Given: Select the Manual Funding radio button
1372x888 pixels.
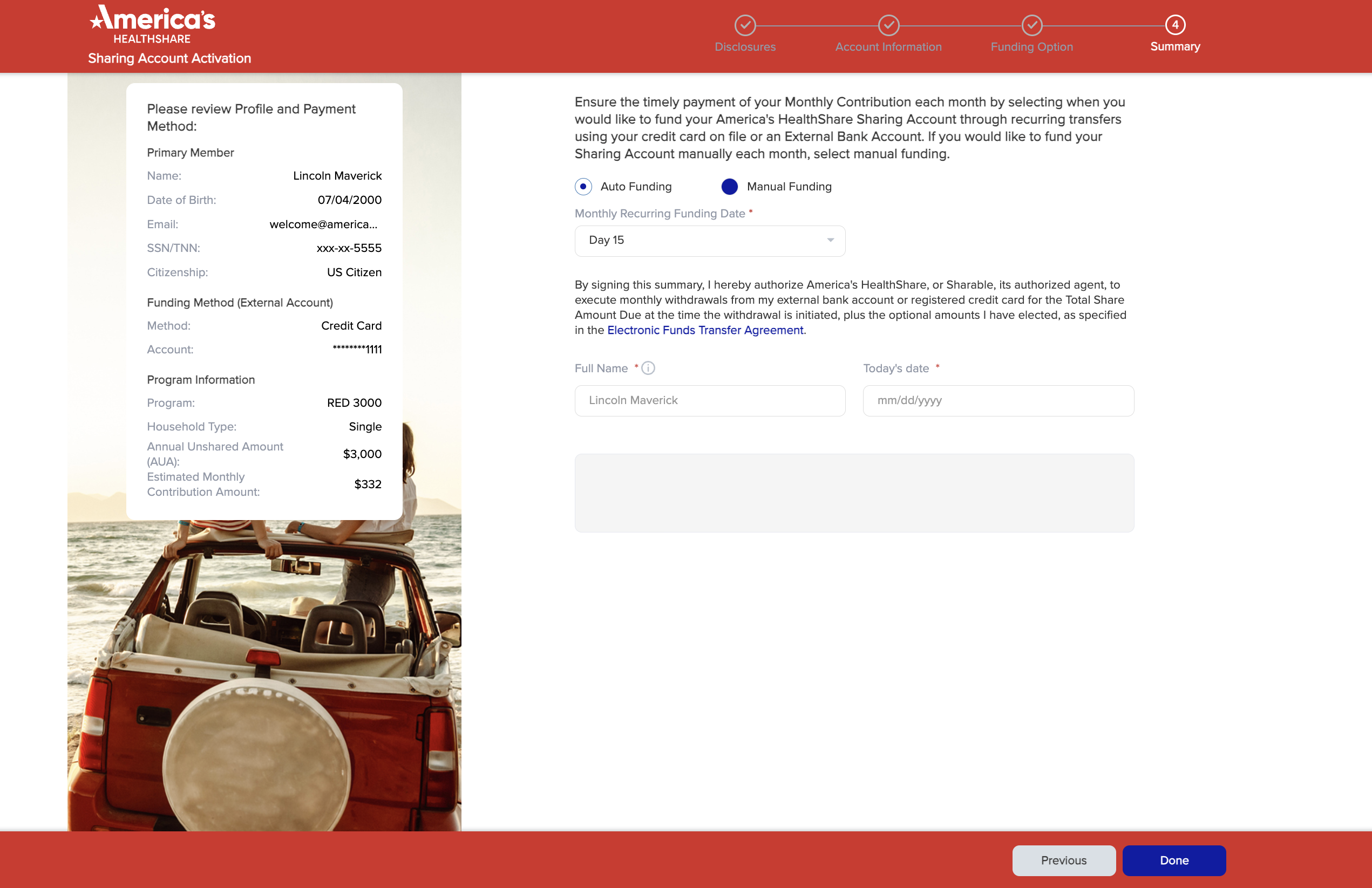Looking at the screenshot, I should click(730, 187).
